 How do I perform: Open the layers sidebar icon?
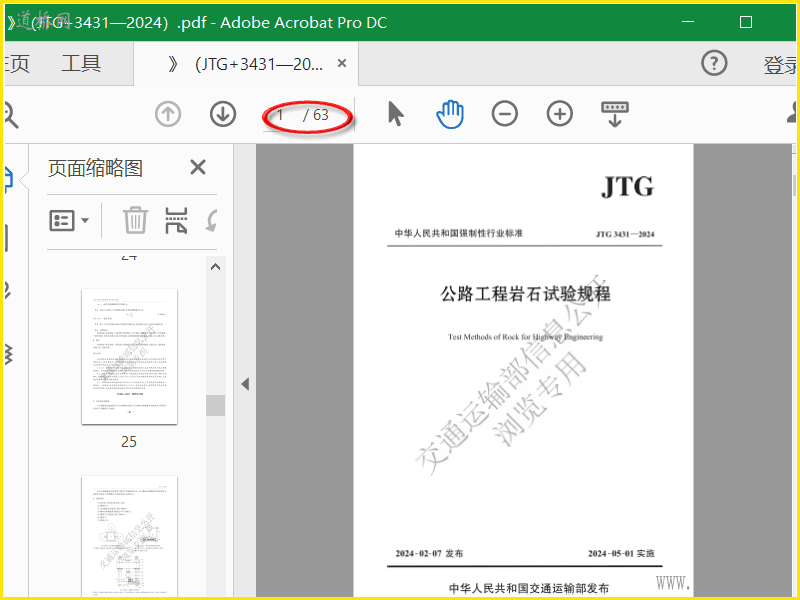pyautogui.click(x=8, y=354)
